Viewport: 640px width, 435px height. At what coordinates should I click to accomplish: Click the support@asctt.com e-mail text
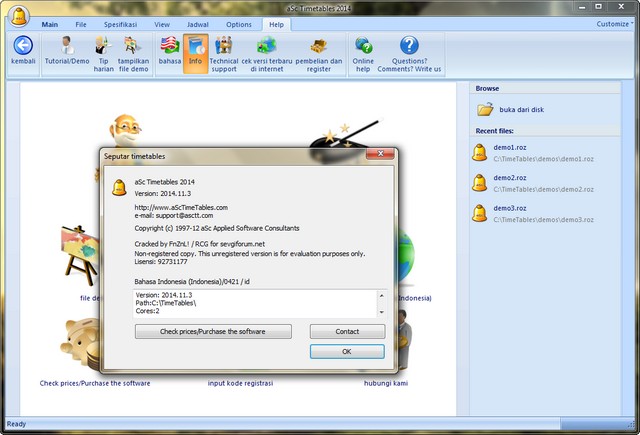point(184,215)
